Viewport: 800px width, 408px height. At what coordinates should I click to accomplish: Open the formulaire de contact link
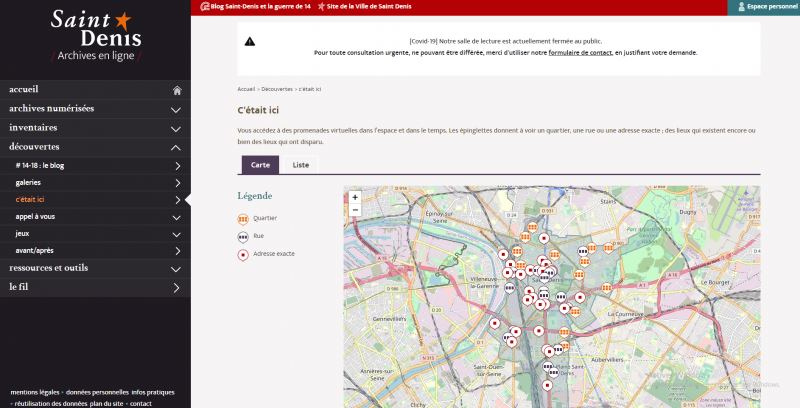[579, 52]
